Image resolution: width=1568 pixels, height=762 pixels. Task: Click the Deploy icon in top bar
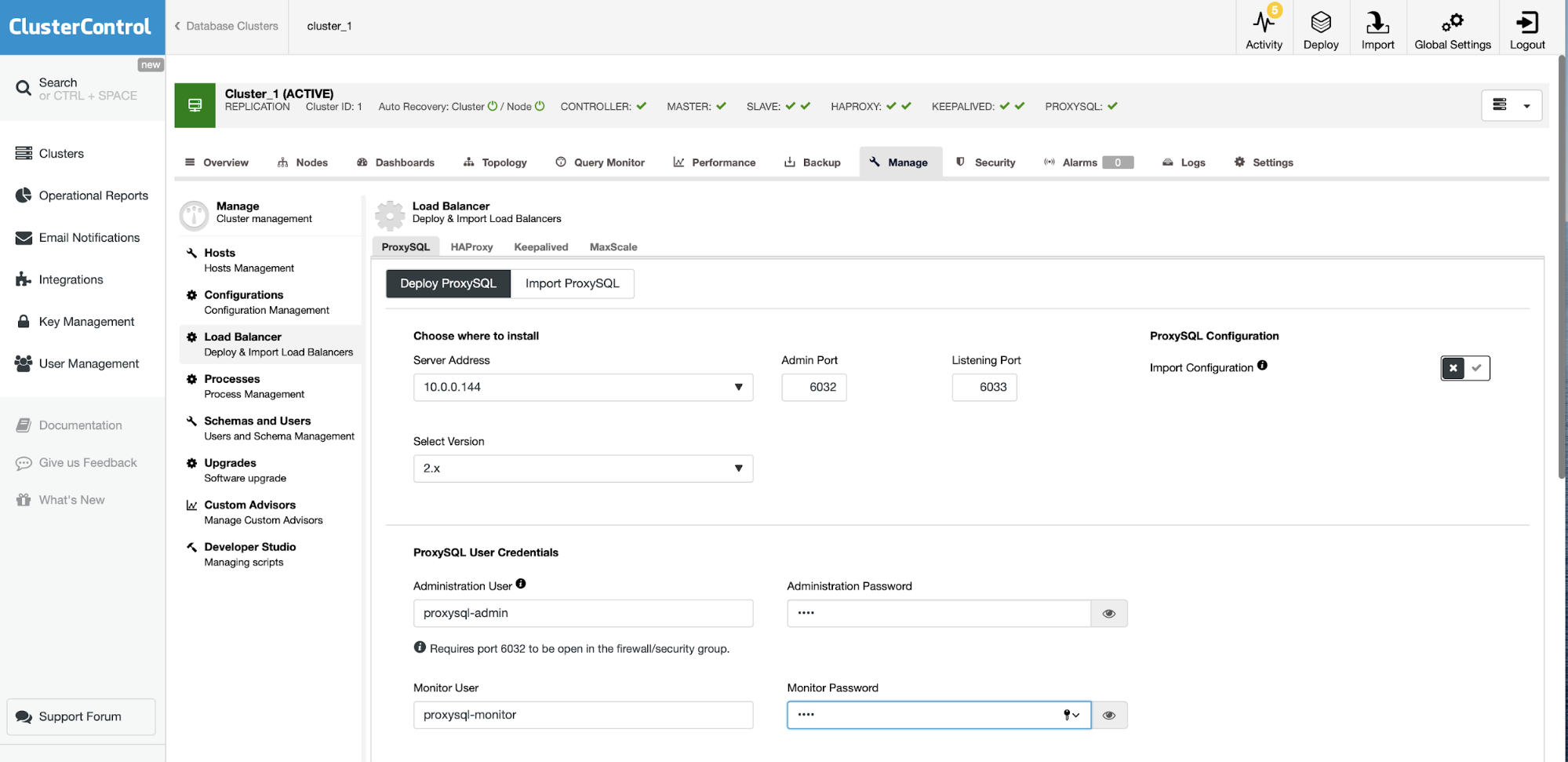1321,22
